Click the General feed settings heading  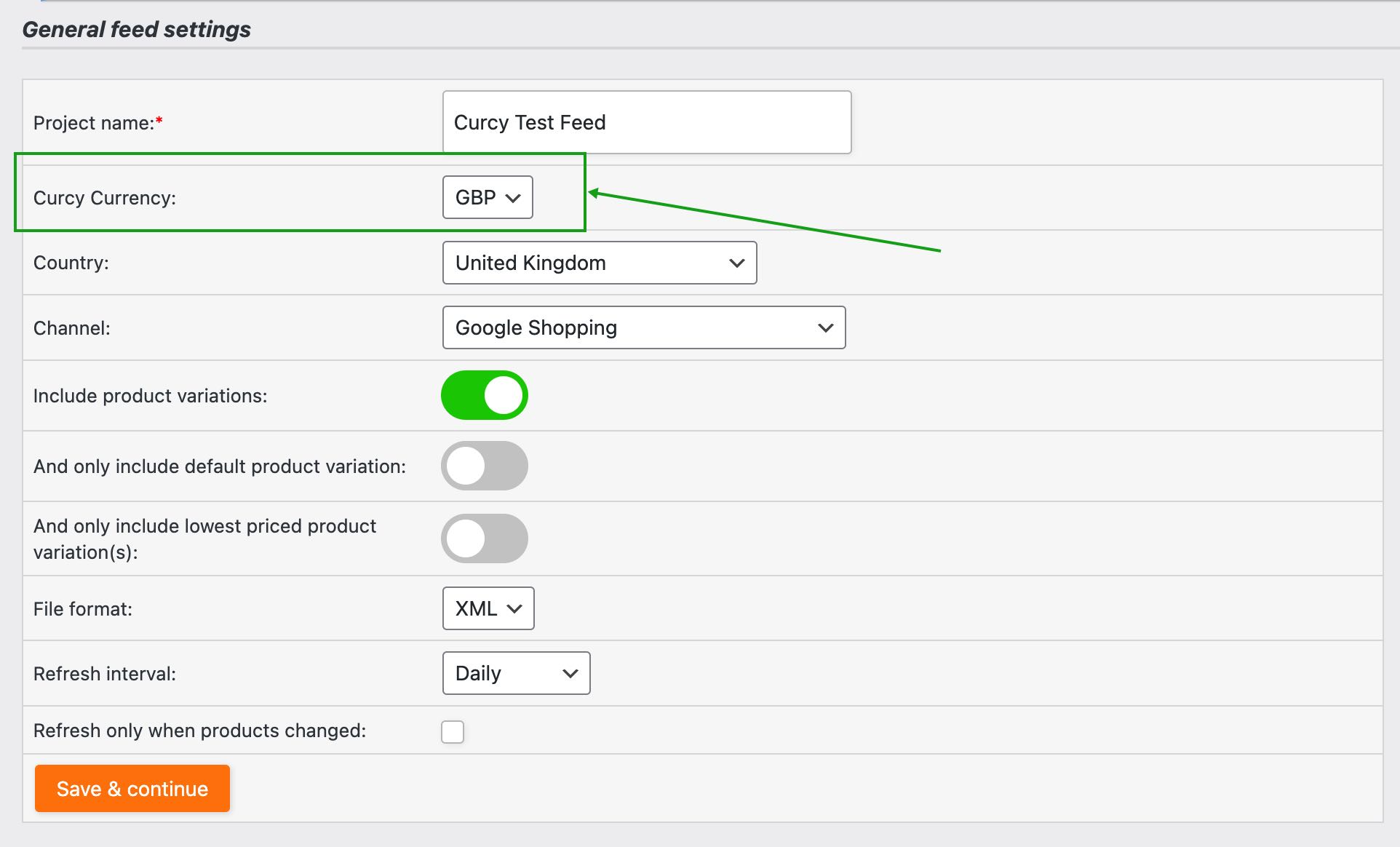[136, 29]
